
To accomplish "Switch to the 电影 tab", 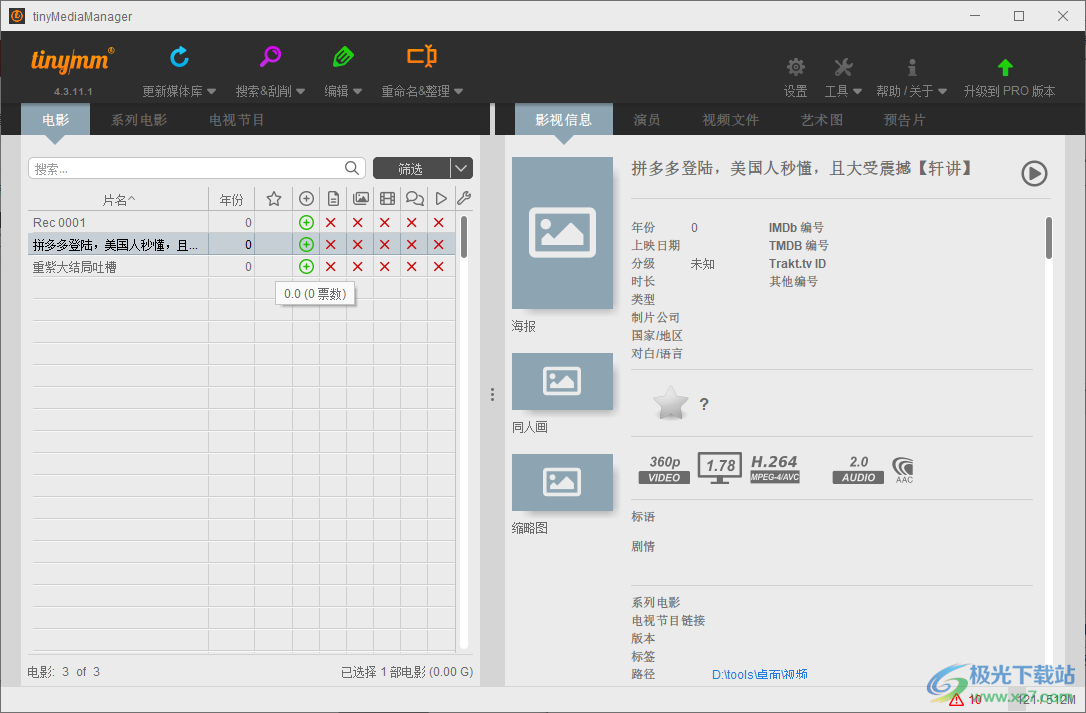I will point(55,120).
